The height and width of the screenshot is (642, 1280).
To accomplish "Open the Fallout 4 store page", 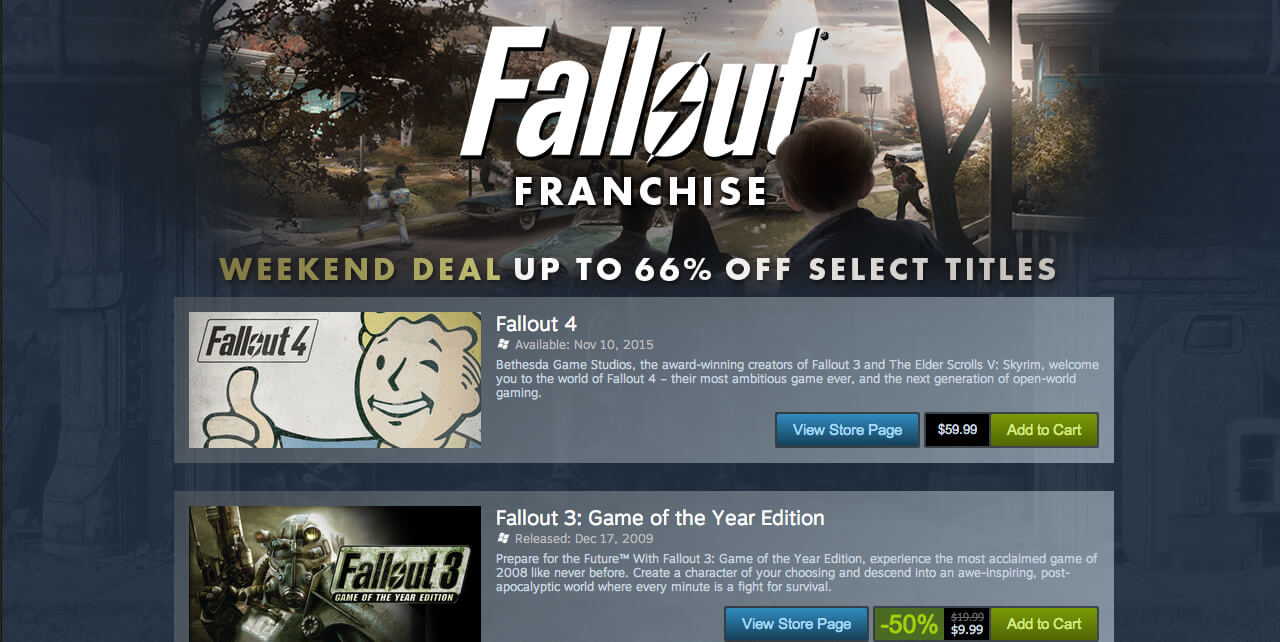I will coord(847,430).
